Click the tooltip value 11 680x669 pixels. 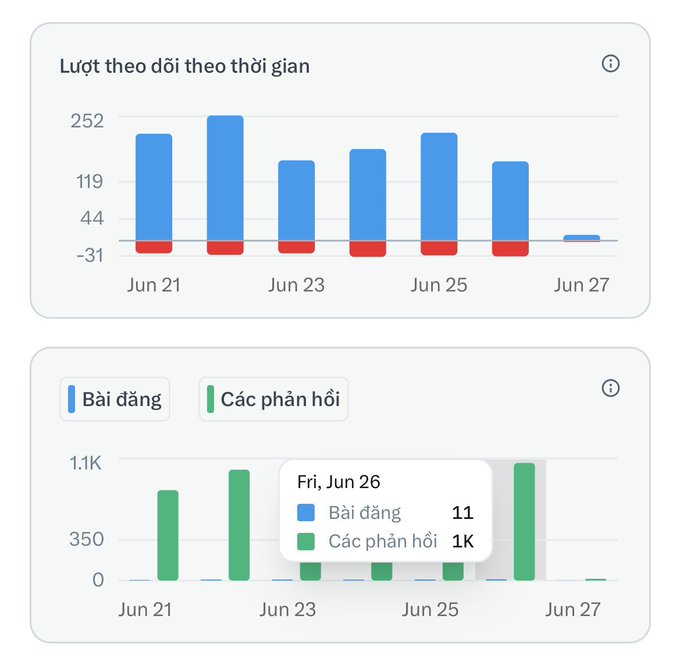[462, 513]
